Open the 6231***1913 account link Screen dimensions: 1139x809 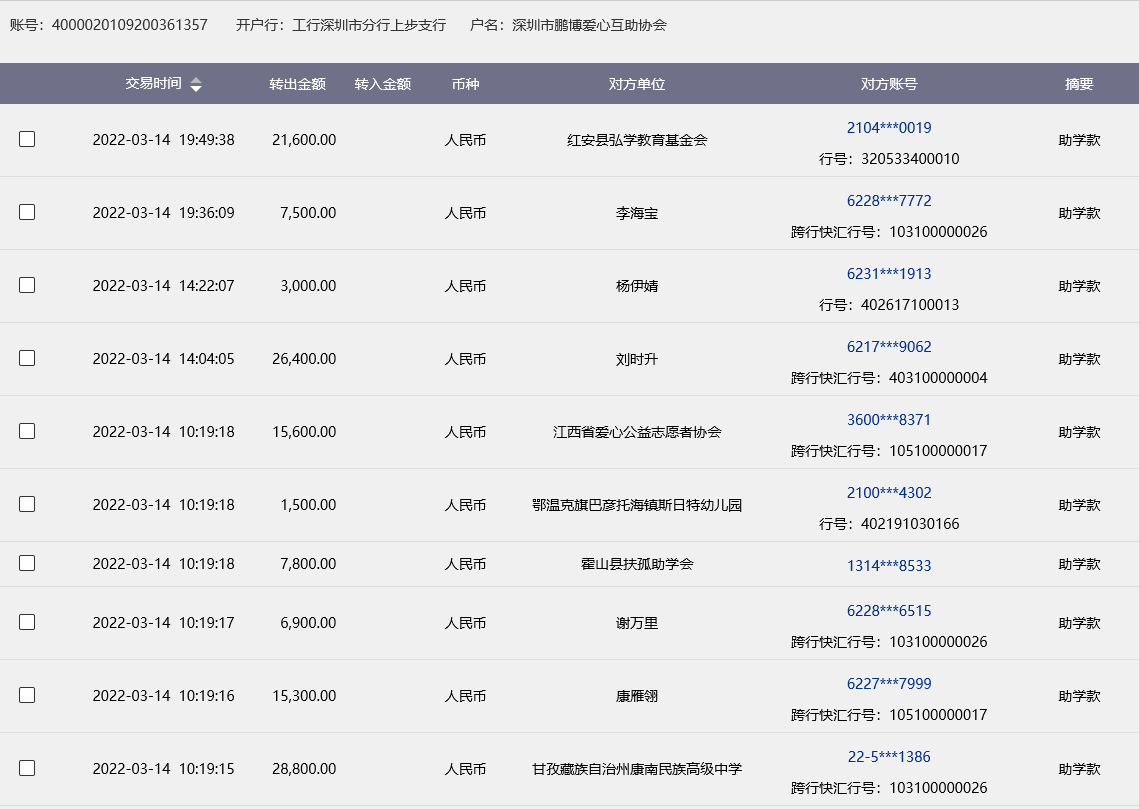(889, 274)
